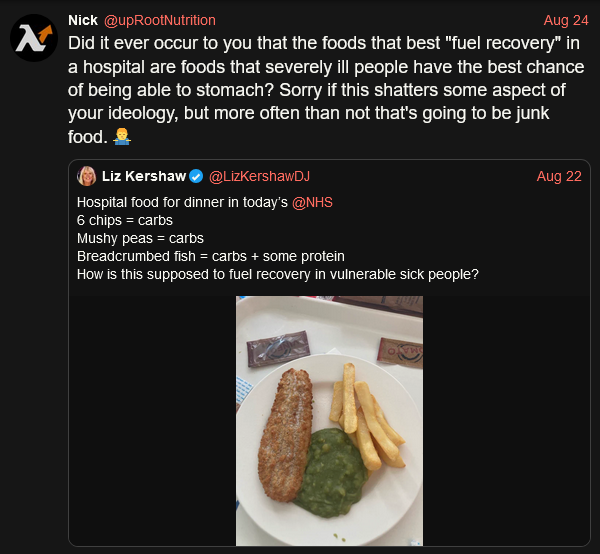Screen dimensions: 600x554
Task: Click the "Breadcrumbed fish" text line
Action: click(x=210, y=256)
